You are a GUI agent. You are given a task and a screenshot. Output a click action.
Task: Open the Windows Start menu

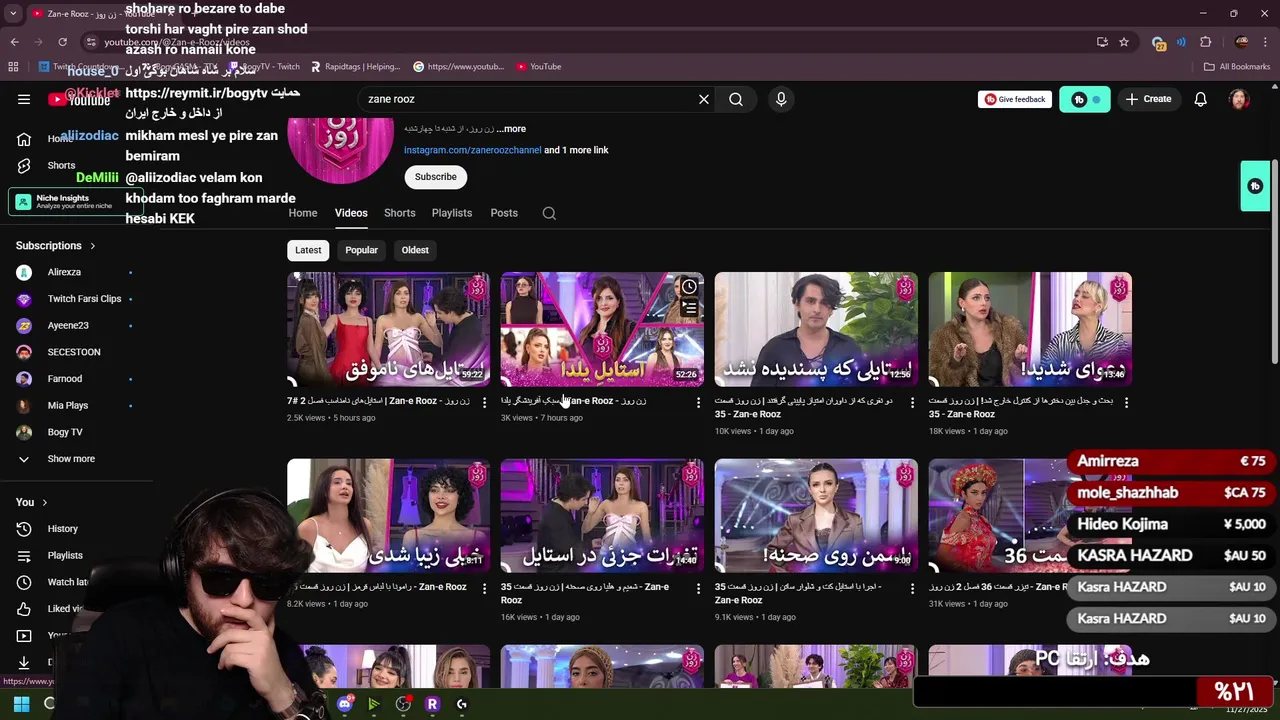click(x=21, y=704)
